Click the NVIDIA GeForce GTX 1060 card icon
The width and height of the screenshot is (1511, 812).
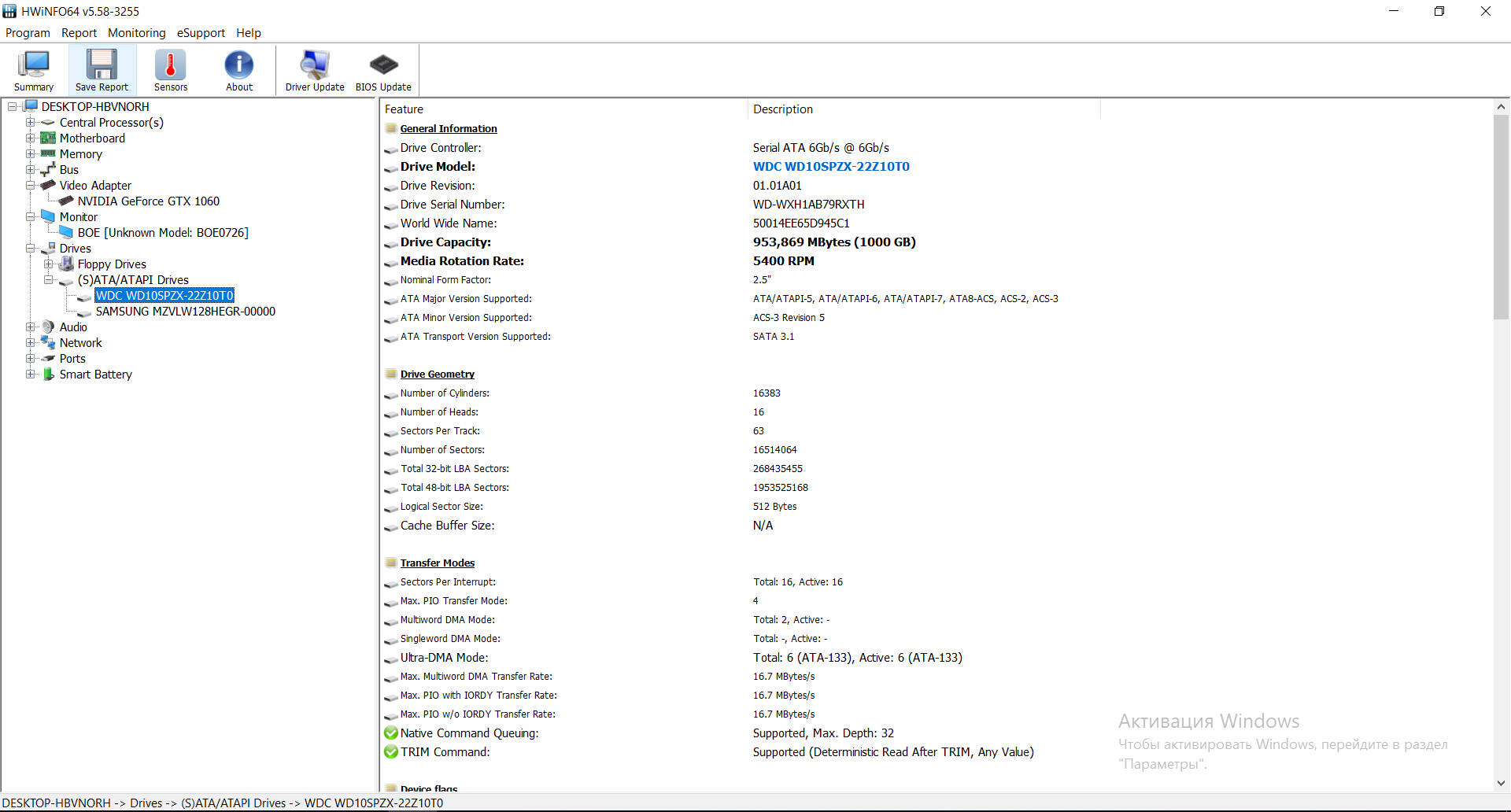[66, 201]
